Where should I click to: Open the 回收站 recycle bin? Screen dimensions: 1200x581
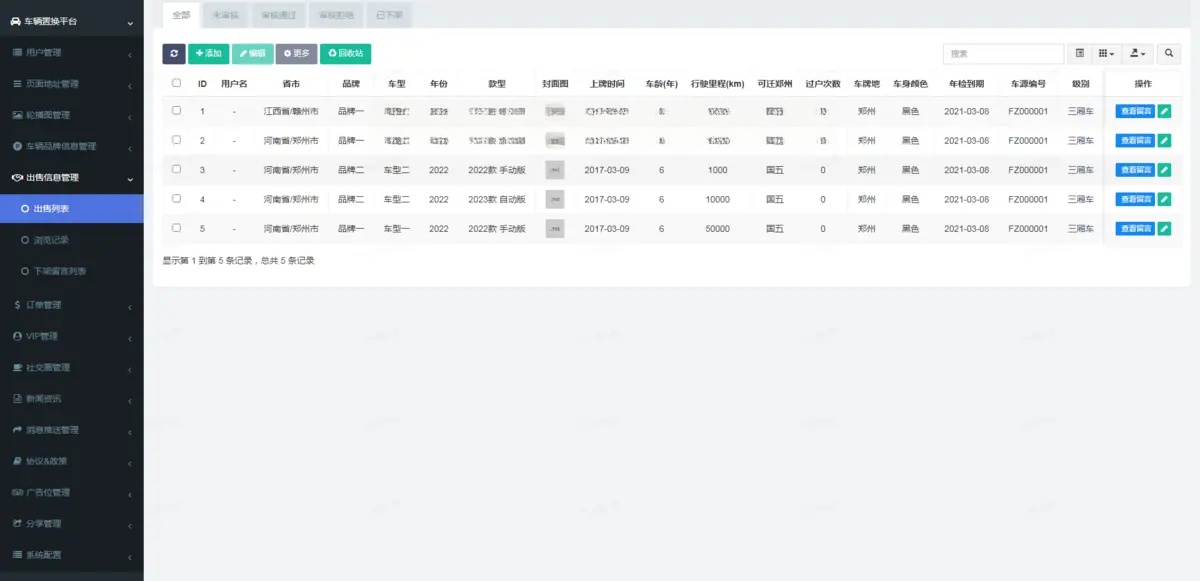345,54
